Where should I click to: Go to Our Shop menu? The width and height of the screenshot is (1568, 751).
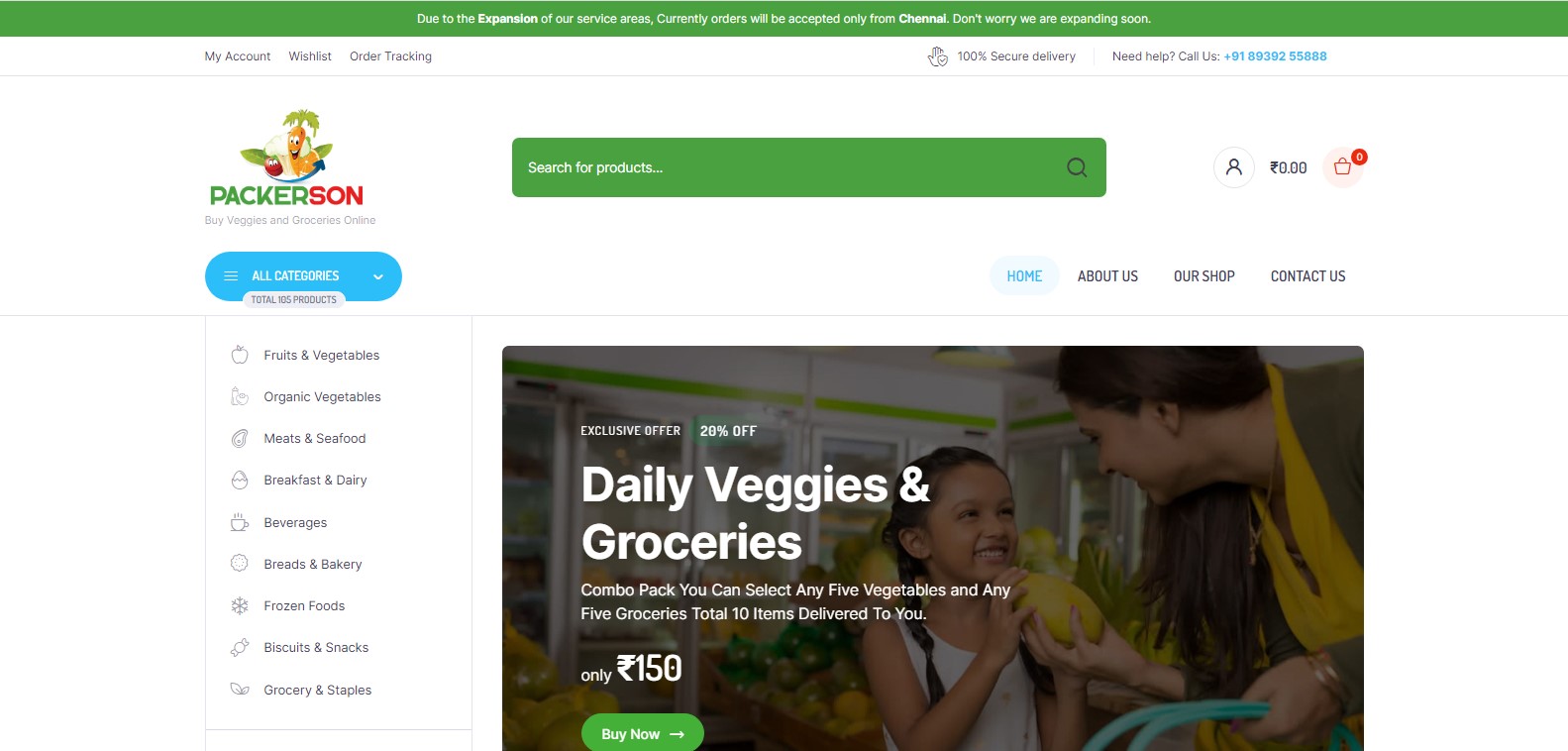click(x=1204, y=276)
